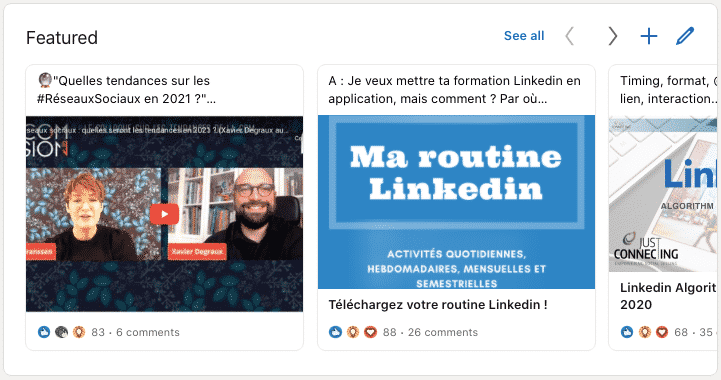The image size is (721, 380).
Task: Click the lightbulb reaction icon on first card
Action: (79, 332)
